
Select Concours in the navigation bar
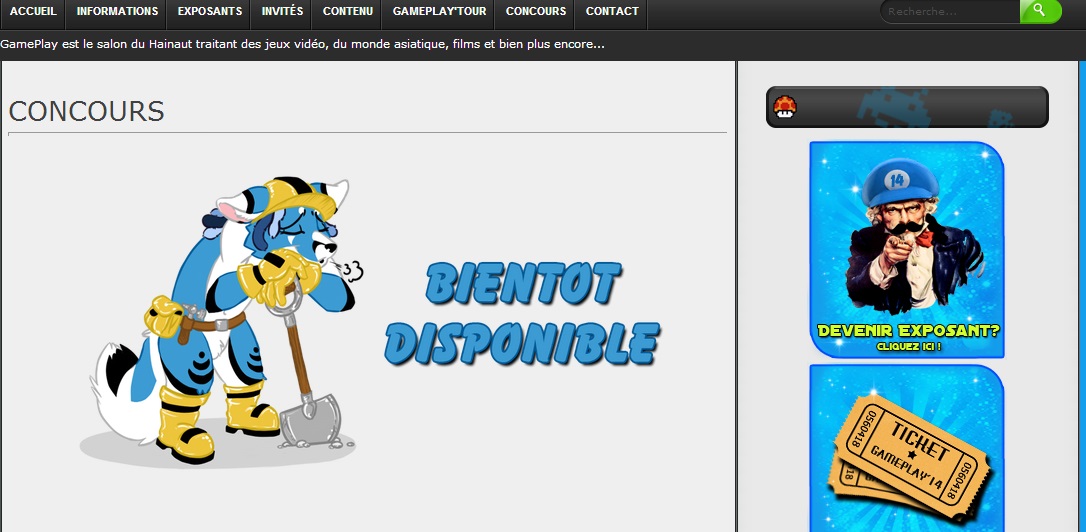pyautogui.click(x=536, y=12)
